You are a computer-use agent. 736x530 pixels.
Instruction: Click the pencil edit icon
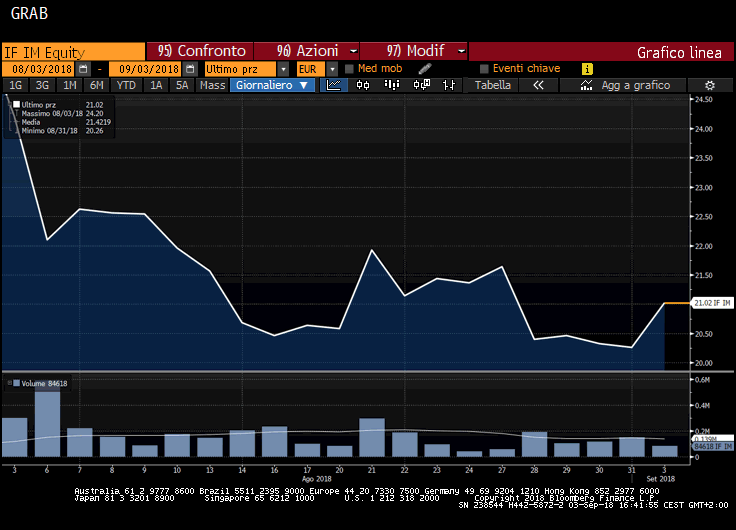[x=424, y=68]
